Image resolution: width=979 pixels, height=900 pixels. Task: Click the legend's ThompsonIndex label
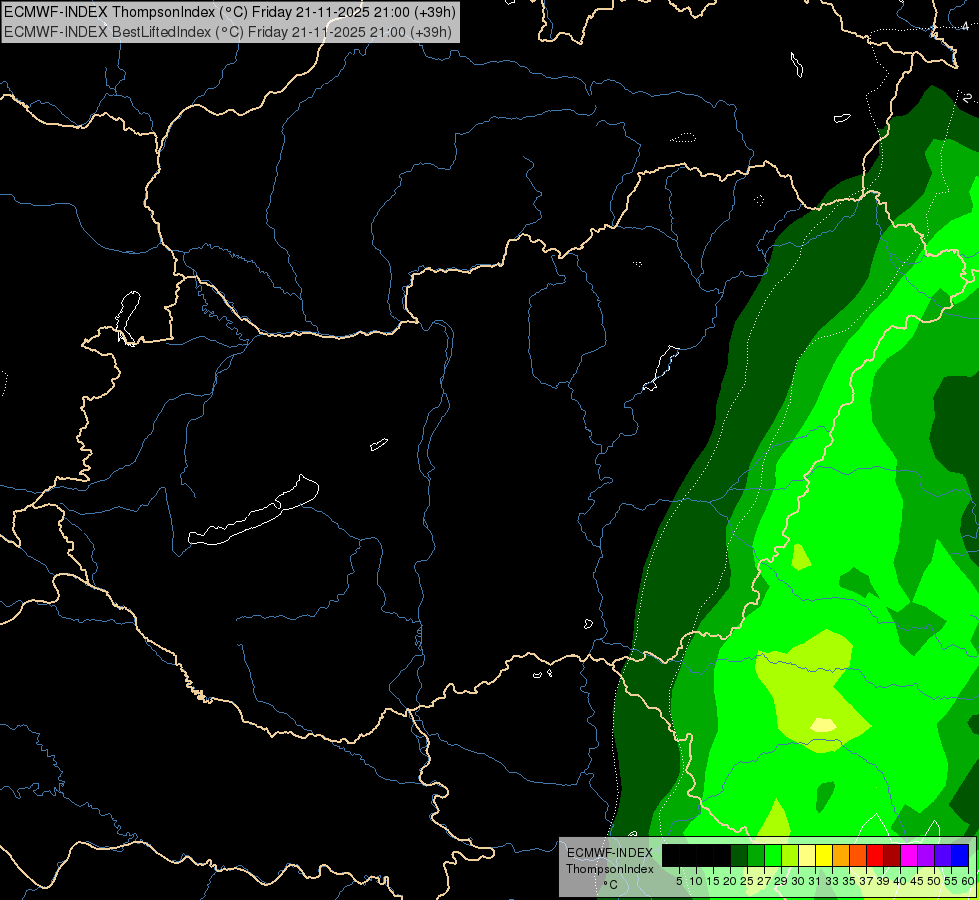tap(610, 869)
